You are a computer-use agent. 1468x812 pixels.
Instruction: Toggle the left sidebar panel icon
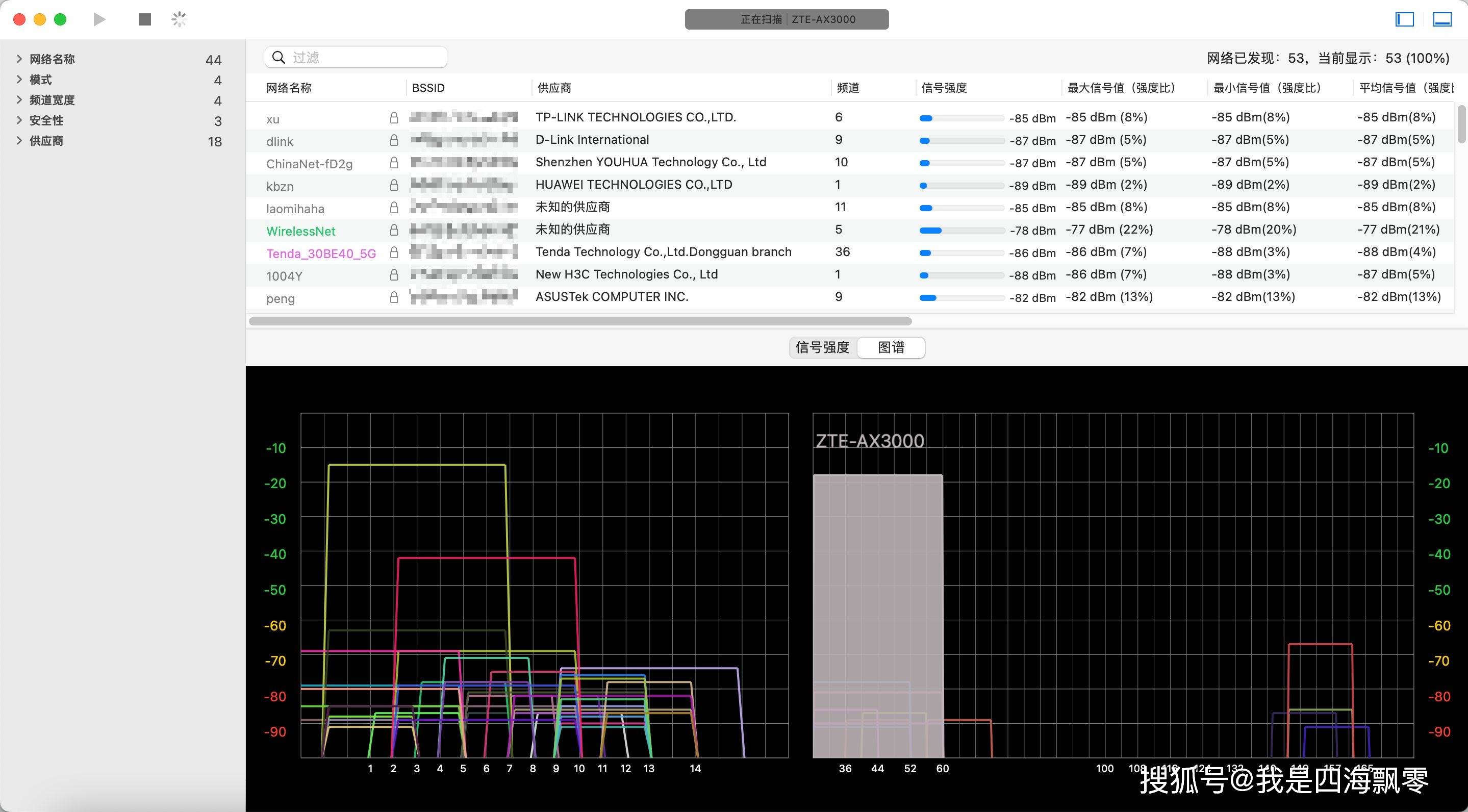[1404, 19]
